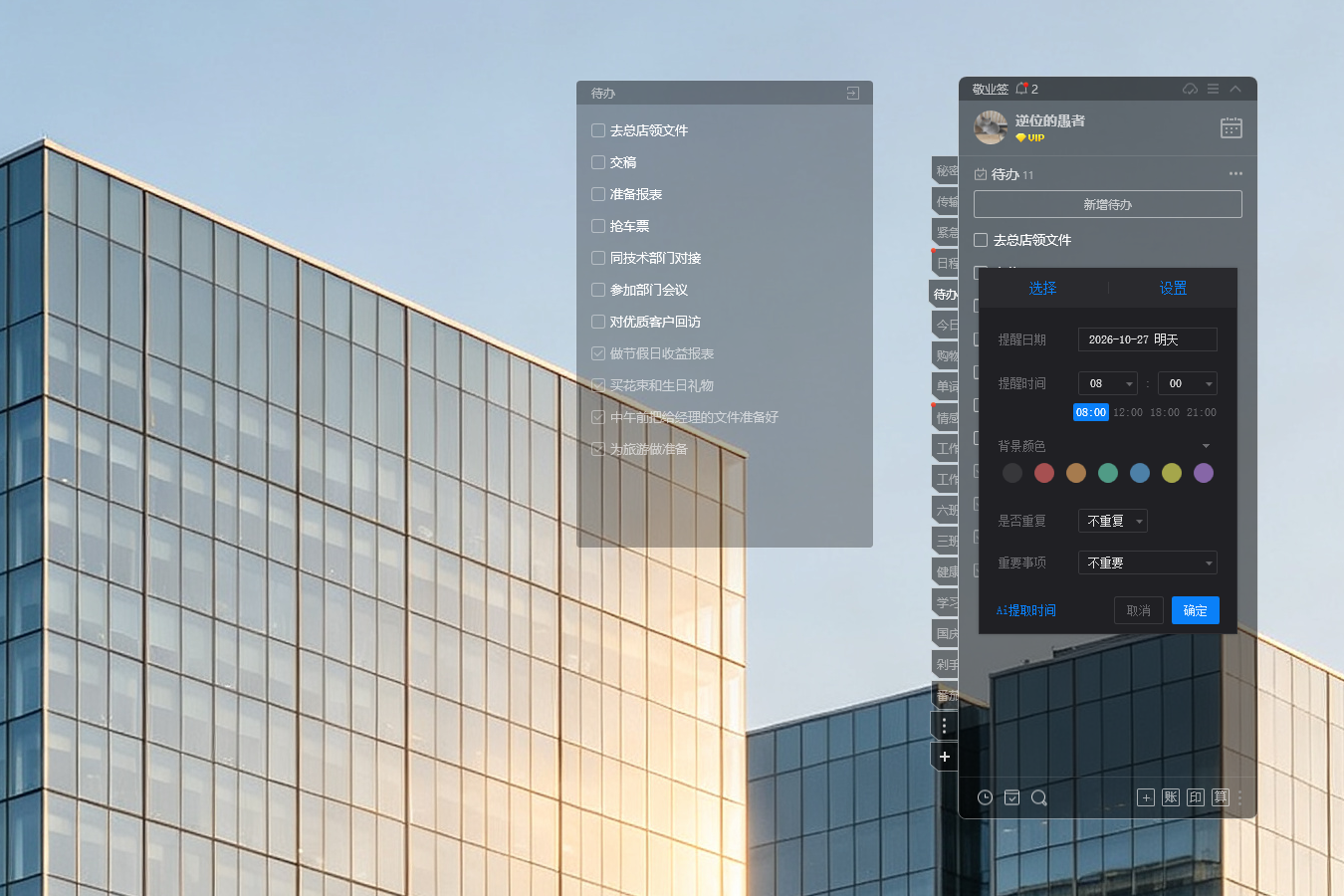Open the 是否重复 dropdown
This screenshot has height=896, width=1344.
coord(1113,521)
